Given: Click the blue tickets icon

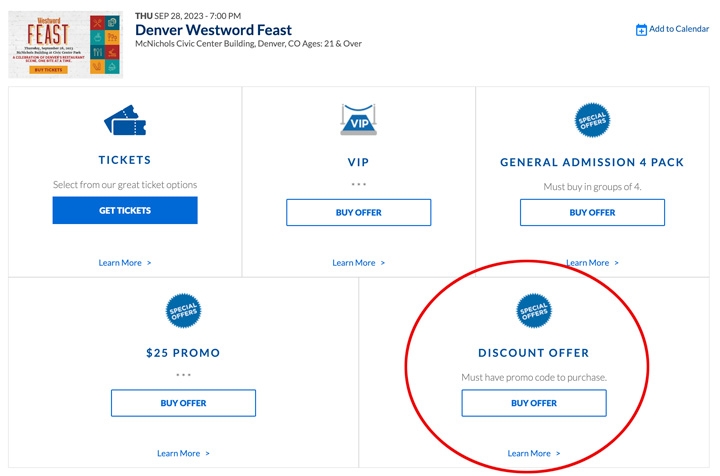Looking at the screenshot, I should tap(125, 122).
